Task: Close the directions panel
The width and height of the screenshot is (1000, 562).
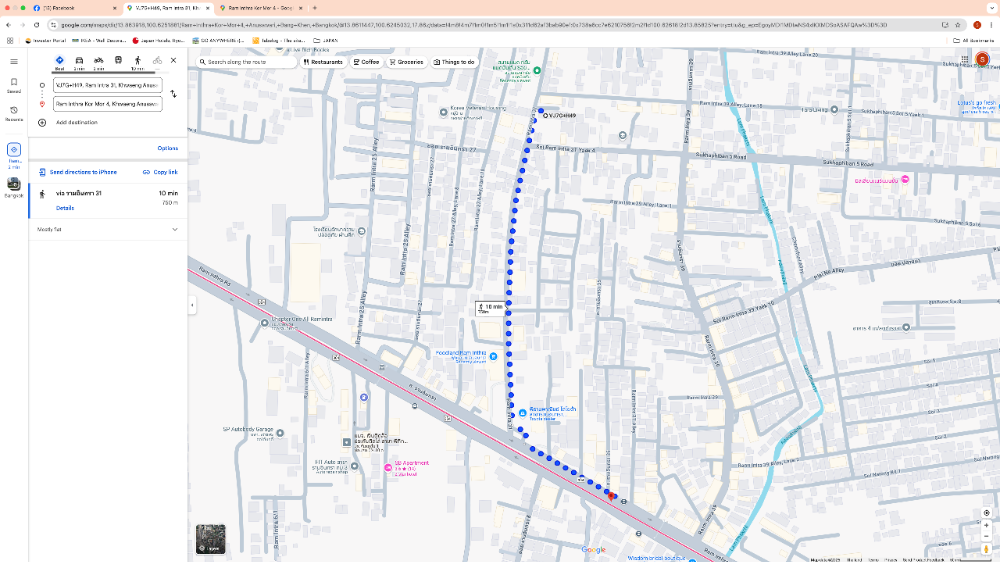Action: [173, 61]
